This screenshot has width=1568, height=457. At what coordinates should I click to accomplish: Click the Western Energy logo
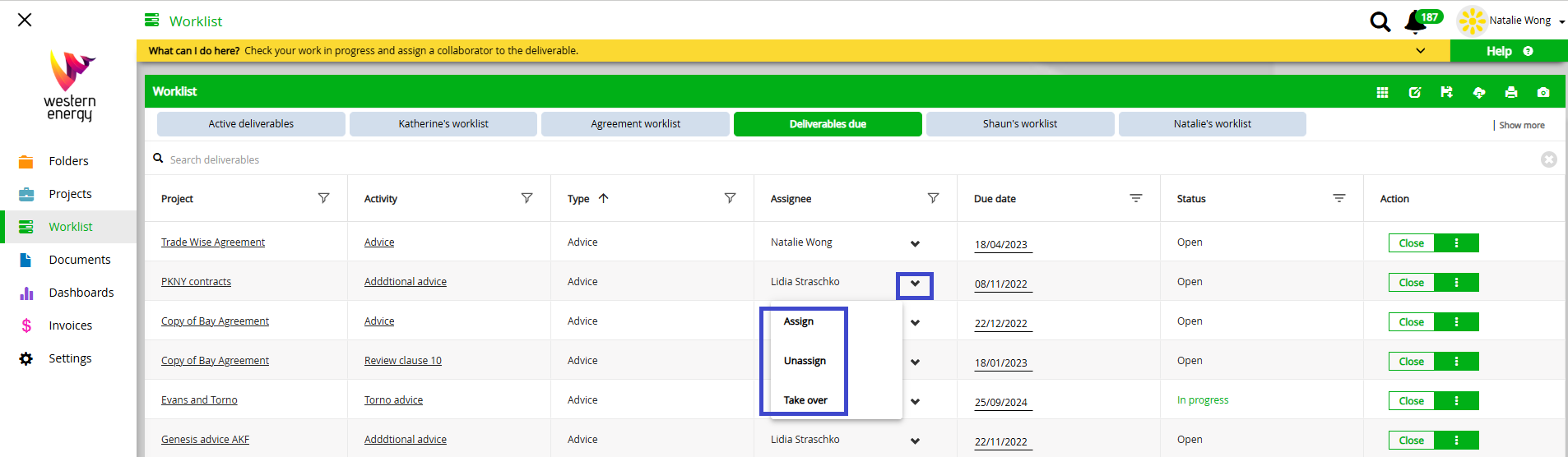70,85
